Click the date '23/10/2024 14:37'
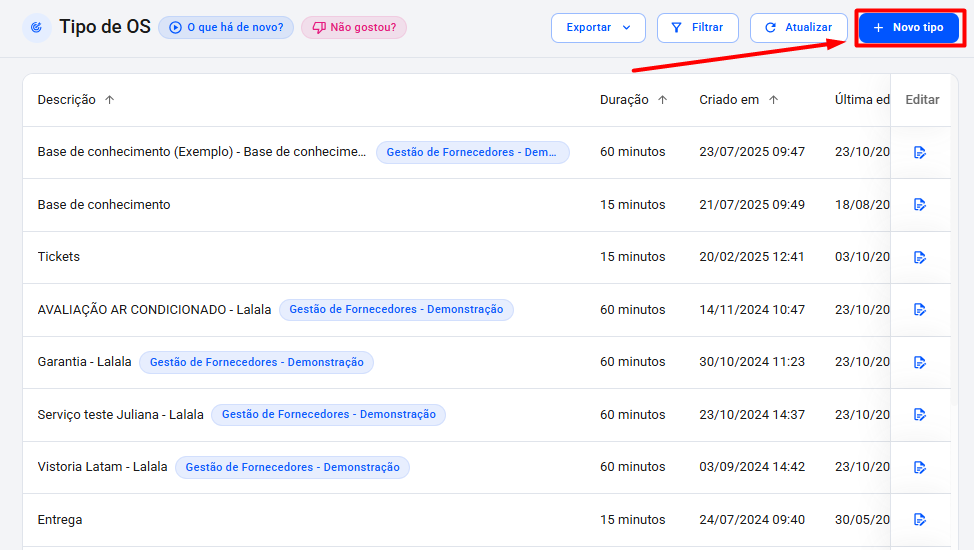 (752, 415)
